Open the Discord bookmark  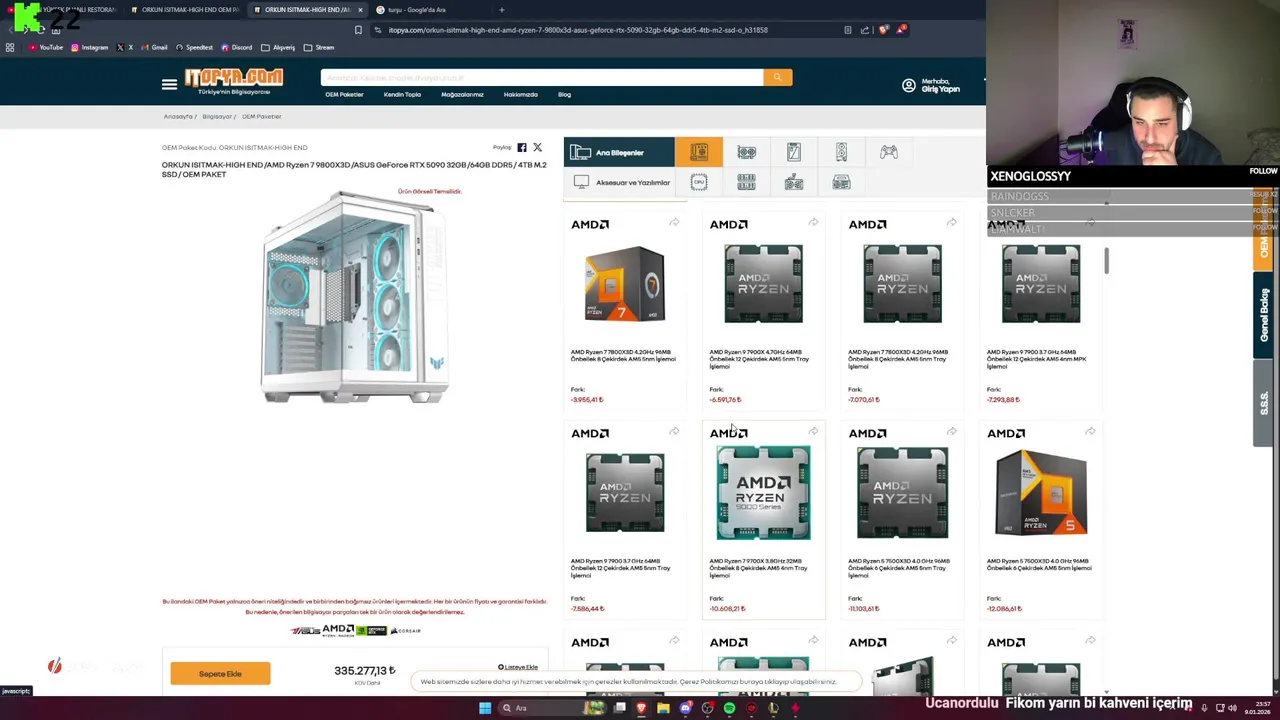tap(237, 47)
